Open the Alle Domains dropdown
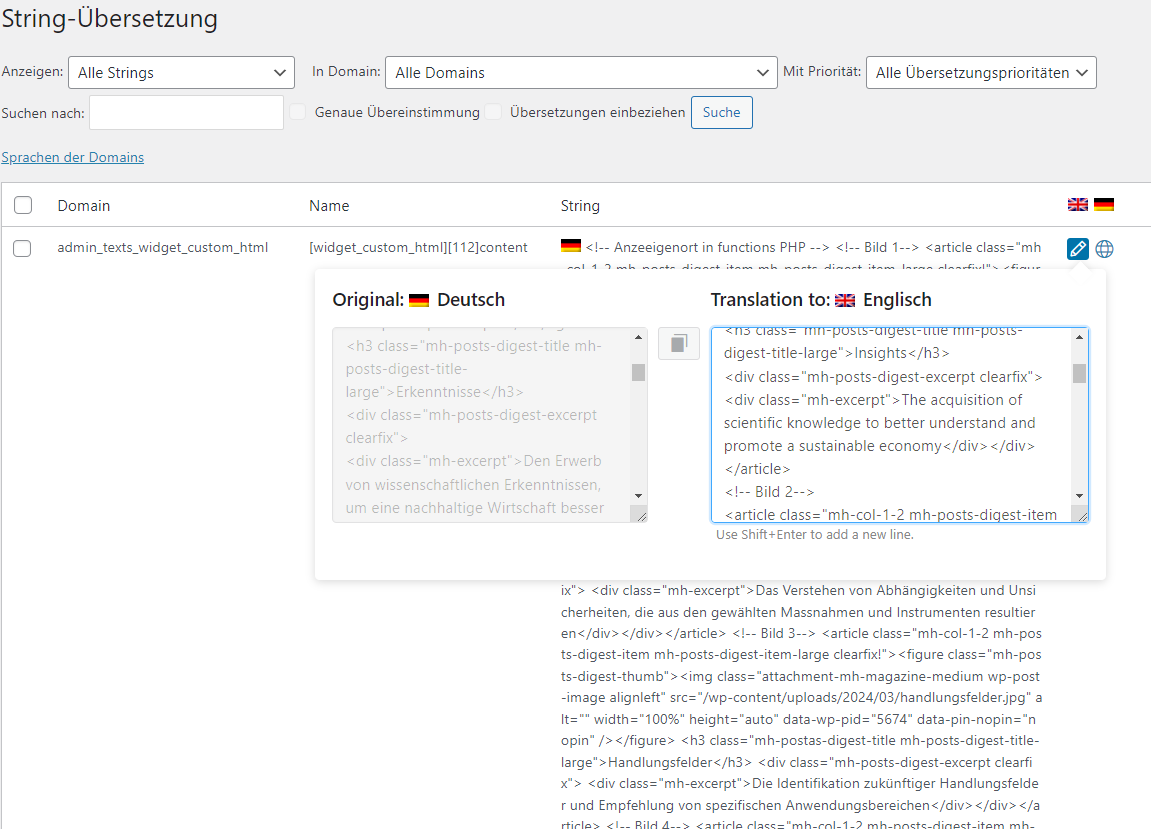The width and height of the screenshot is (1151, 829). coord(580,72)
